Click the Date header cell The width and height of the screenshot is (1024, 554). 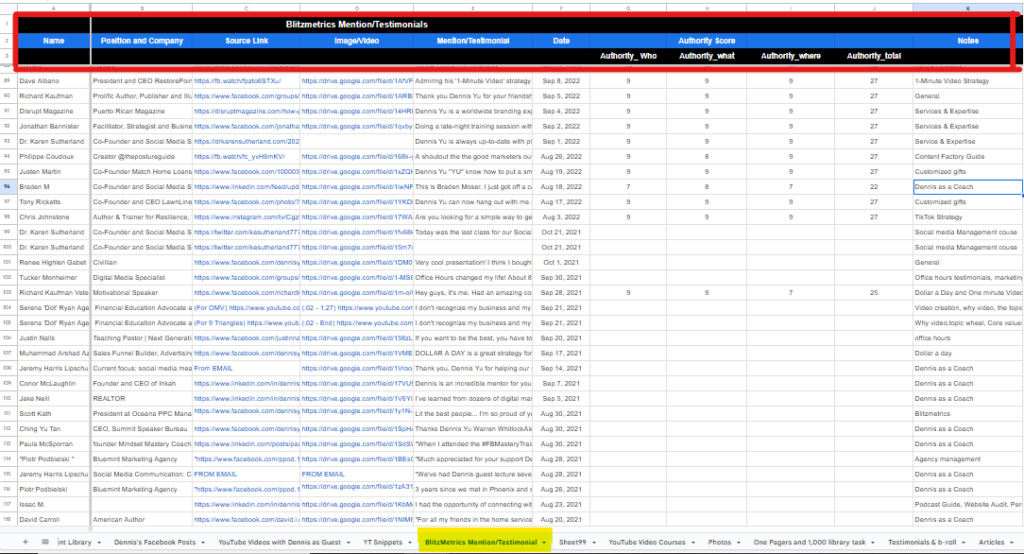pyautogui.click(x=561, y=41)
